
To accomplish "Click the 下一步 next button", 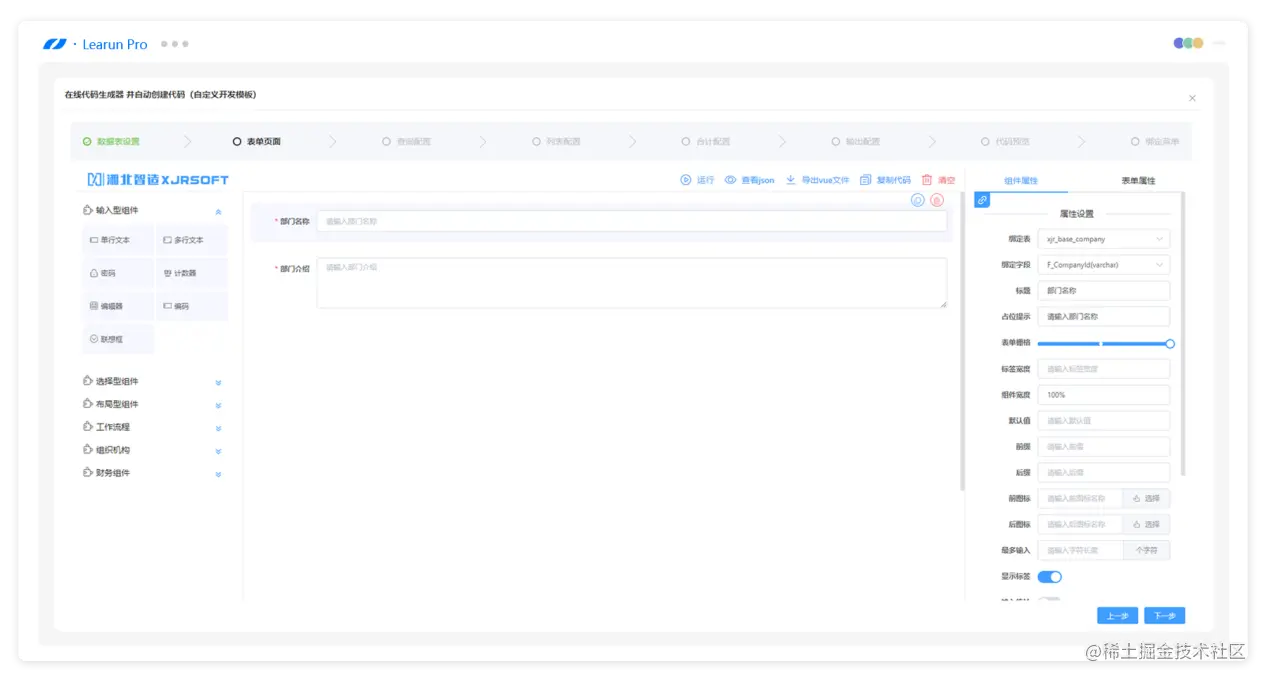I will coord(1165,616).
